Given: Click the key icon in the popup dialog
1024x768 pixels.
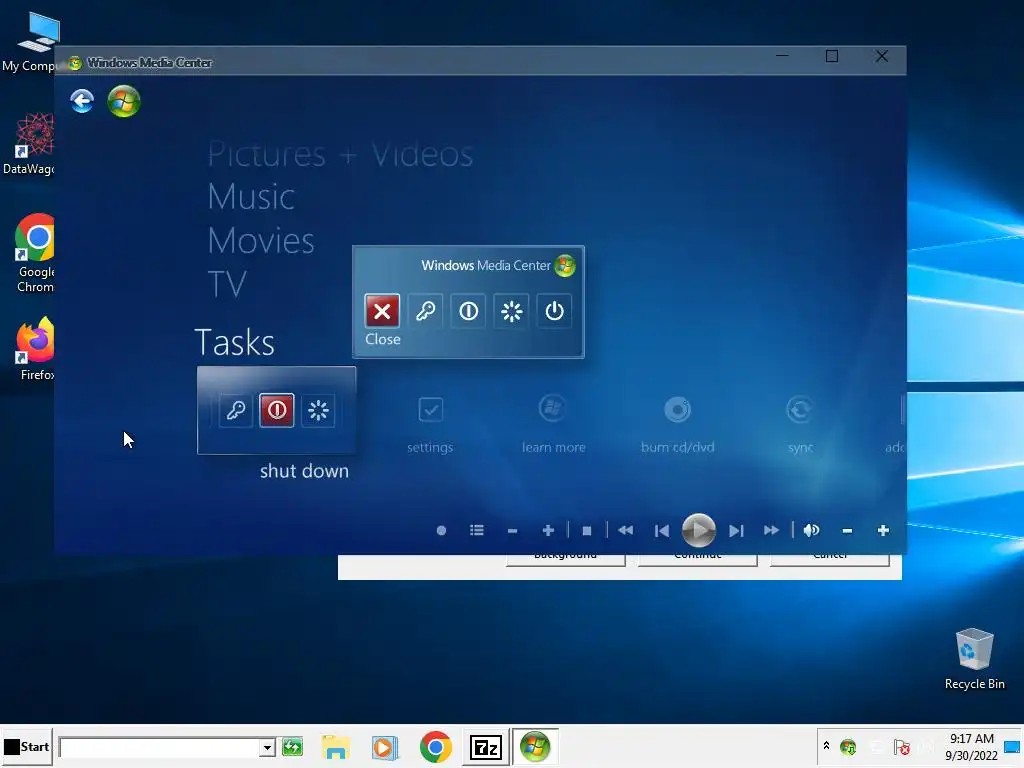Looking at the screenshot, I should tap(425, 311).
